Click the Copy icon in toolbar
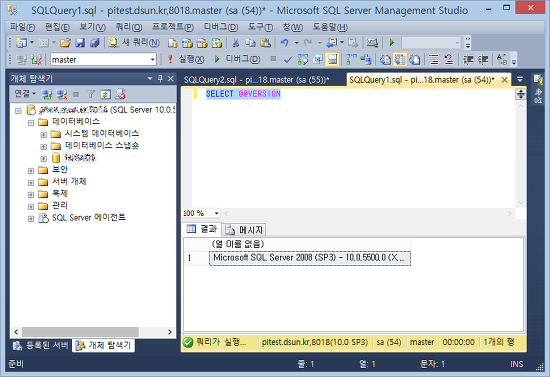550x377 pixels. pyautogui.click(x=250, y=43)
